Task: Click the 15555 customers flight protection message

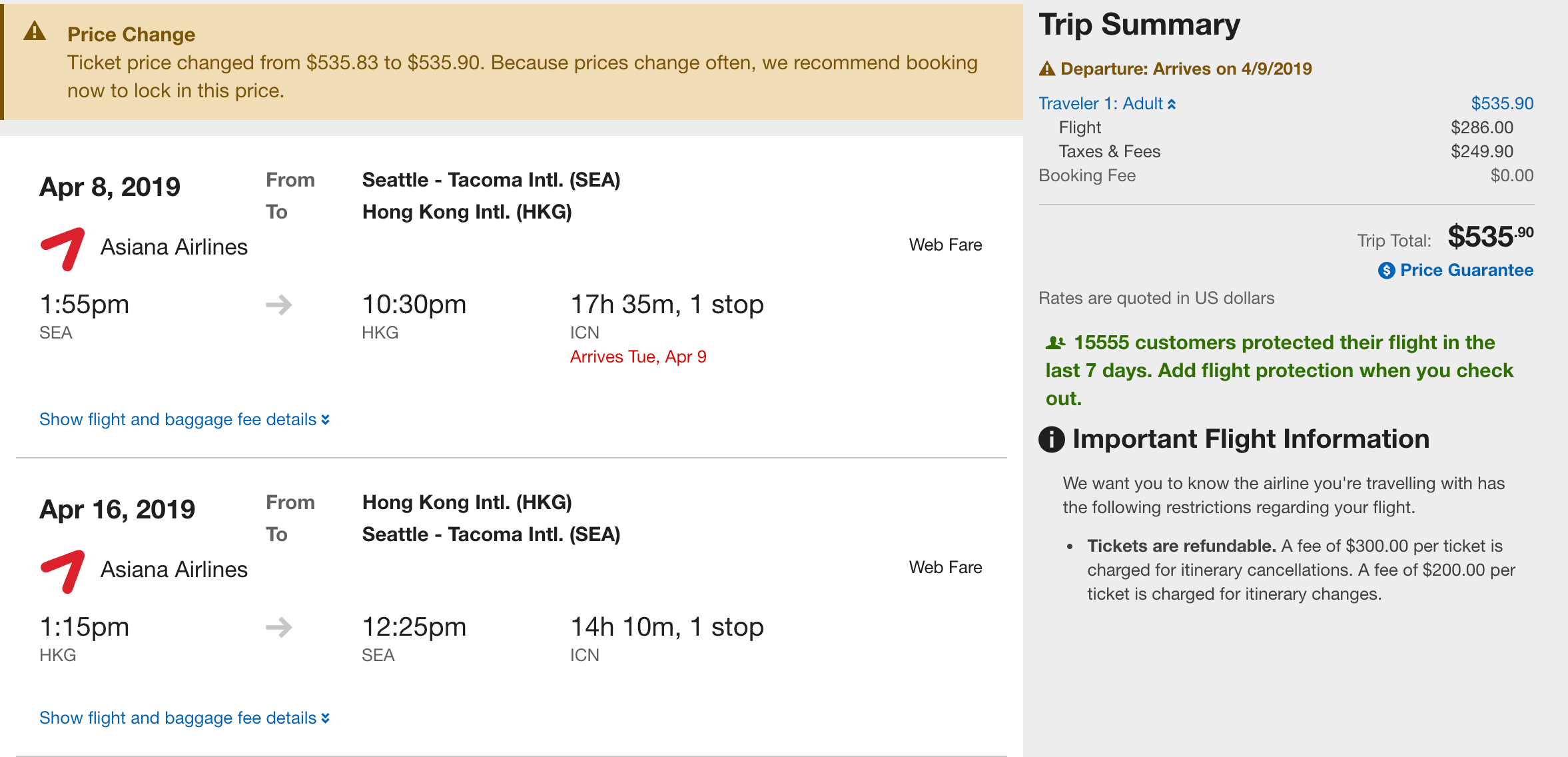Action: pyautogui.click(x=1279, y=371)
